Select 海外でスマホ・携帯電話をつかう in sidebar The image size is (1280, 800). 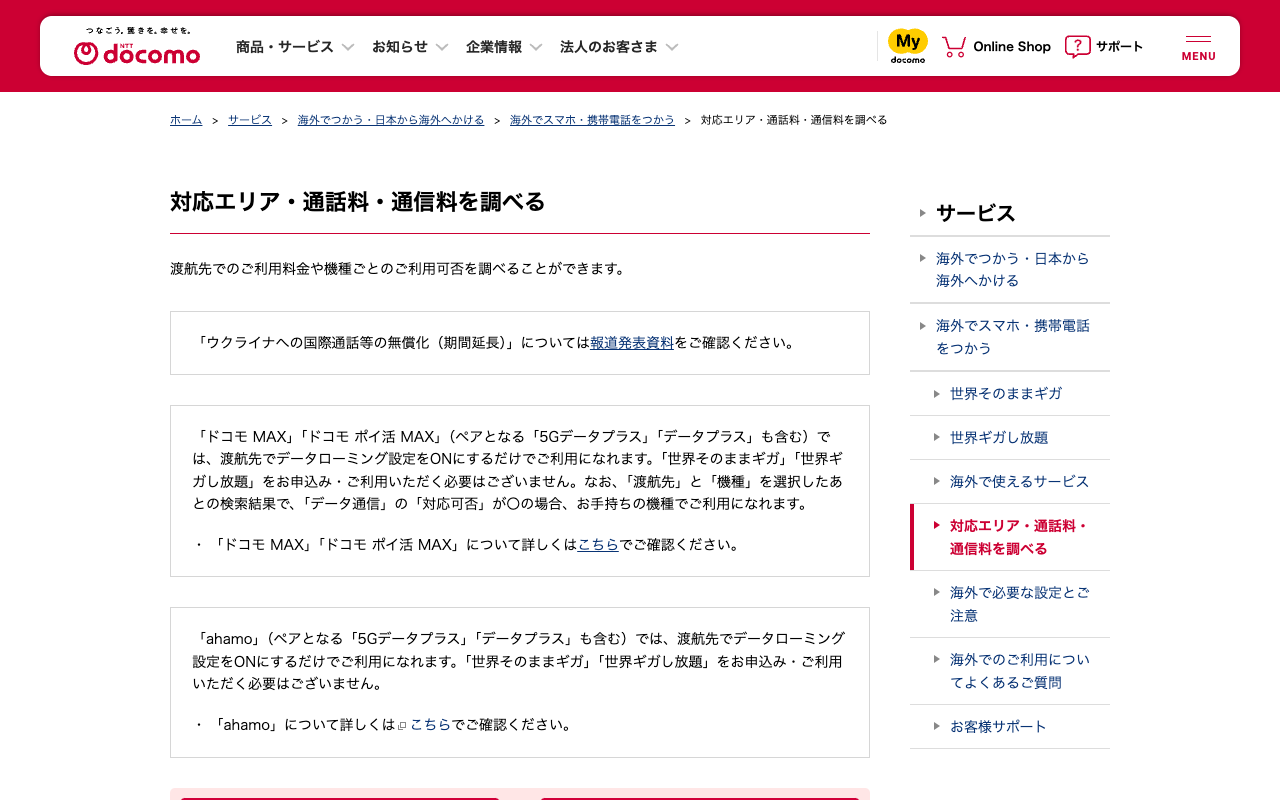(x=1012, y=337)
